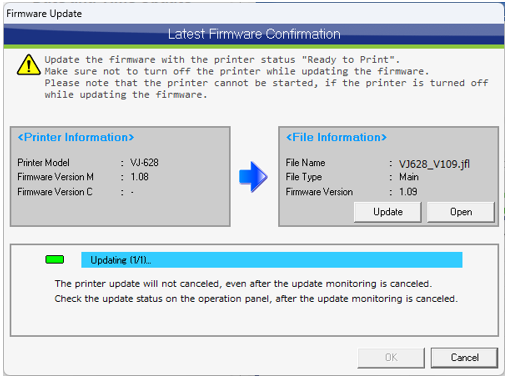Click the yellow warning triangle icon
The height and width of the screenshot is (379, 506).
(x=29, y=65)
